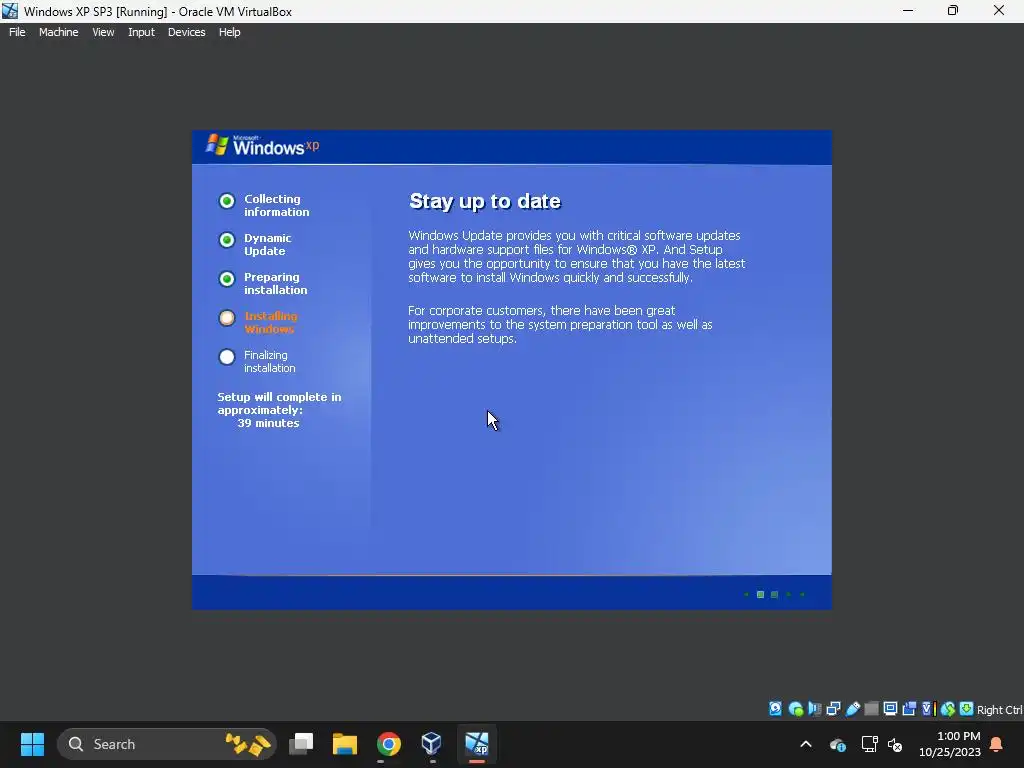This screenshot has height=768, width=1024.
Task: Open the Windows Start menu
Action: tap(32, 744)
